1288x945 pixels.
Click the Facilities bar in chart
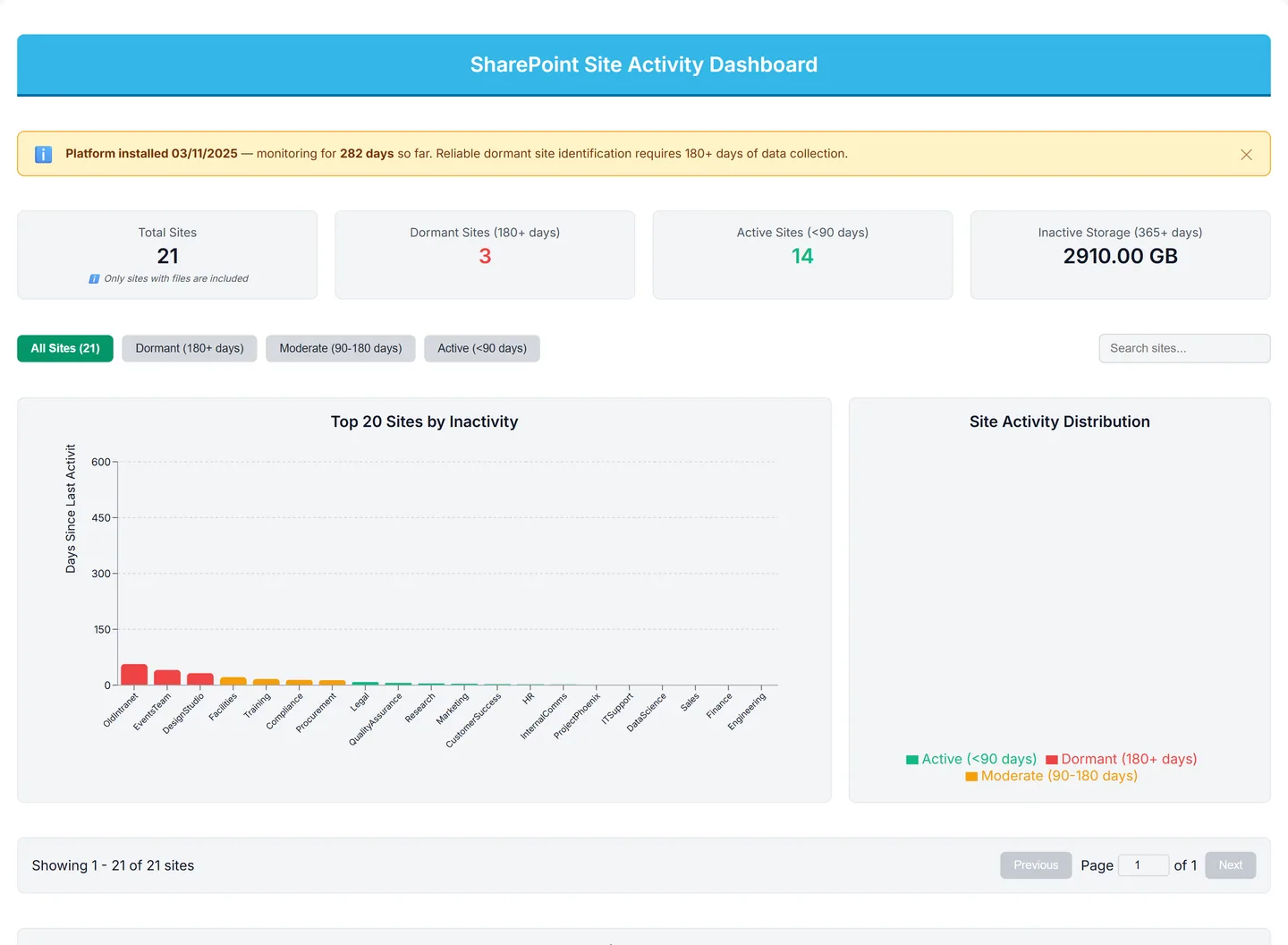(x=233, y=681)
